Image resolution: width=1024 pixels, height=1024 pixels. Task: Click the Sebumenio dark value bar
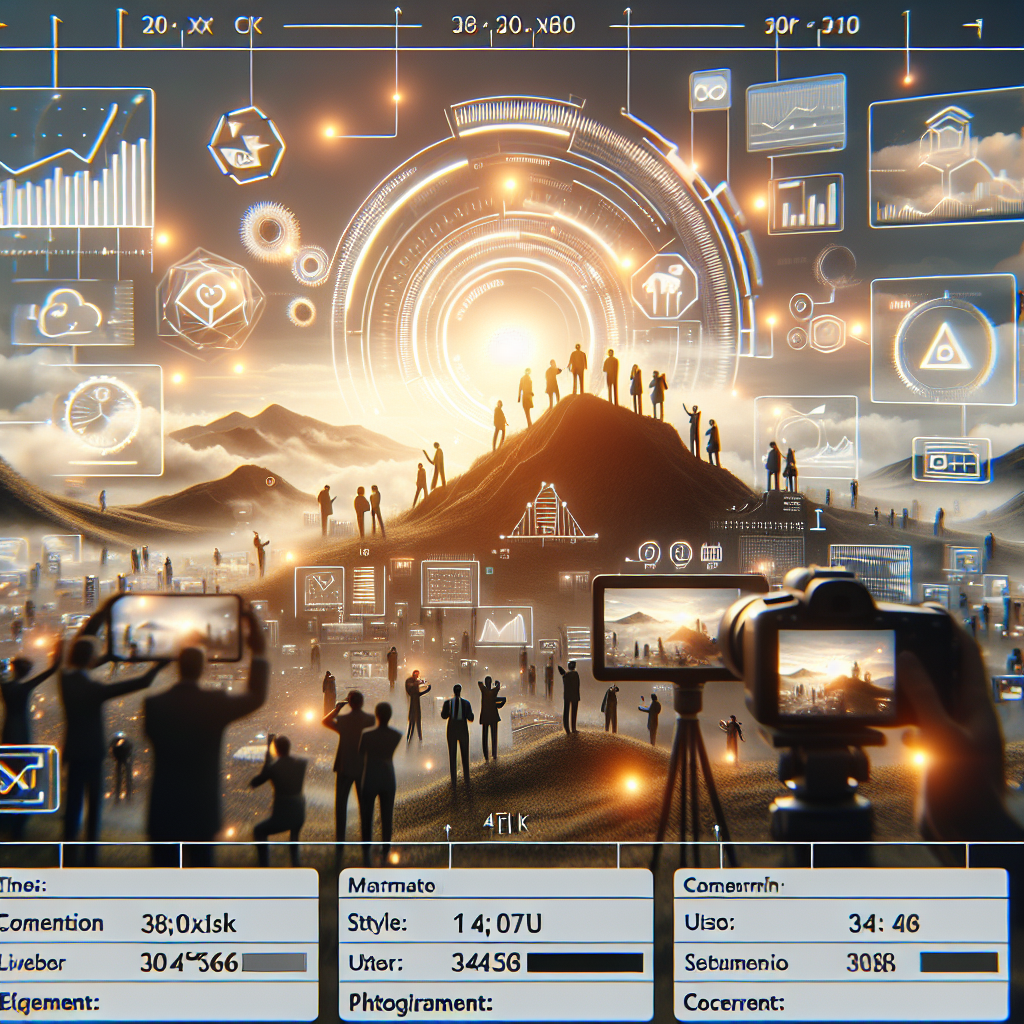958,962
